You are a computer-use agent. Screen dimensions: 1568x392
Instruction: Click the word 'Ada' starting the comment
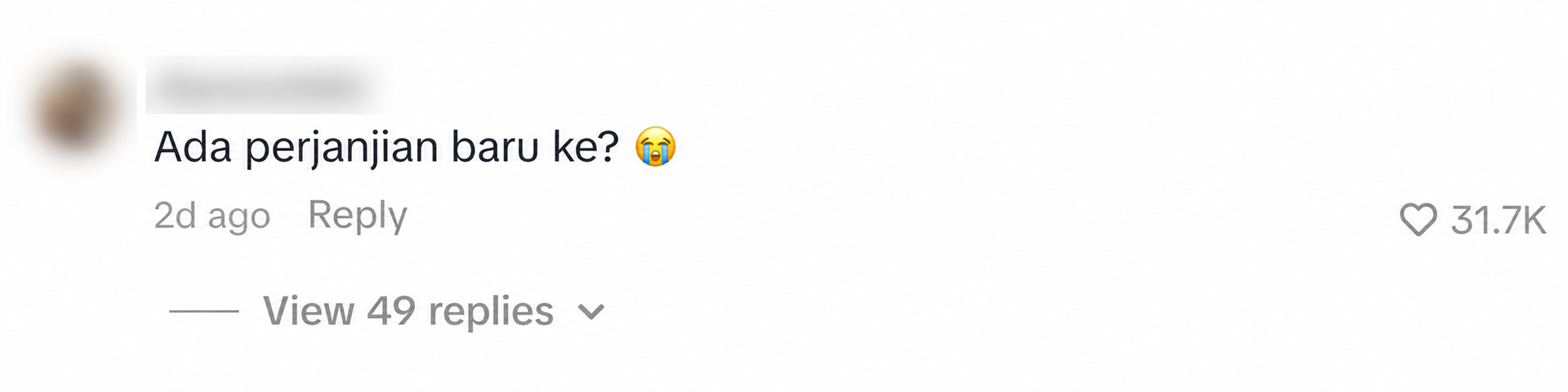(193, 148)
